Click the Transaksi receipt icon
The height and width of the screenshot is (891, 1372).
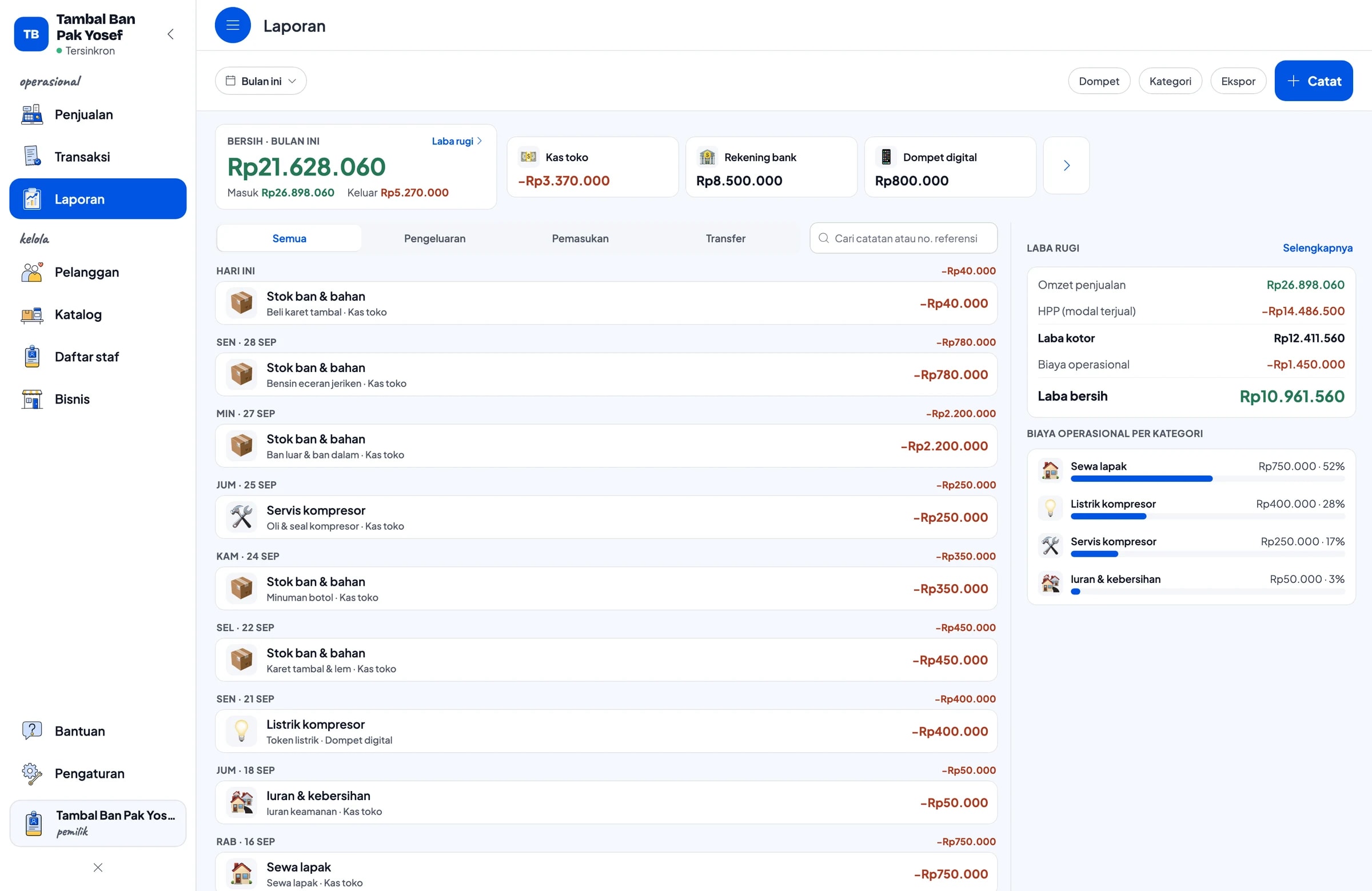tap(31, 156)
